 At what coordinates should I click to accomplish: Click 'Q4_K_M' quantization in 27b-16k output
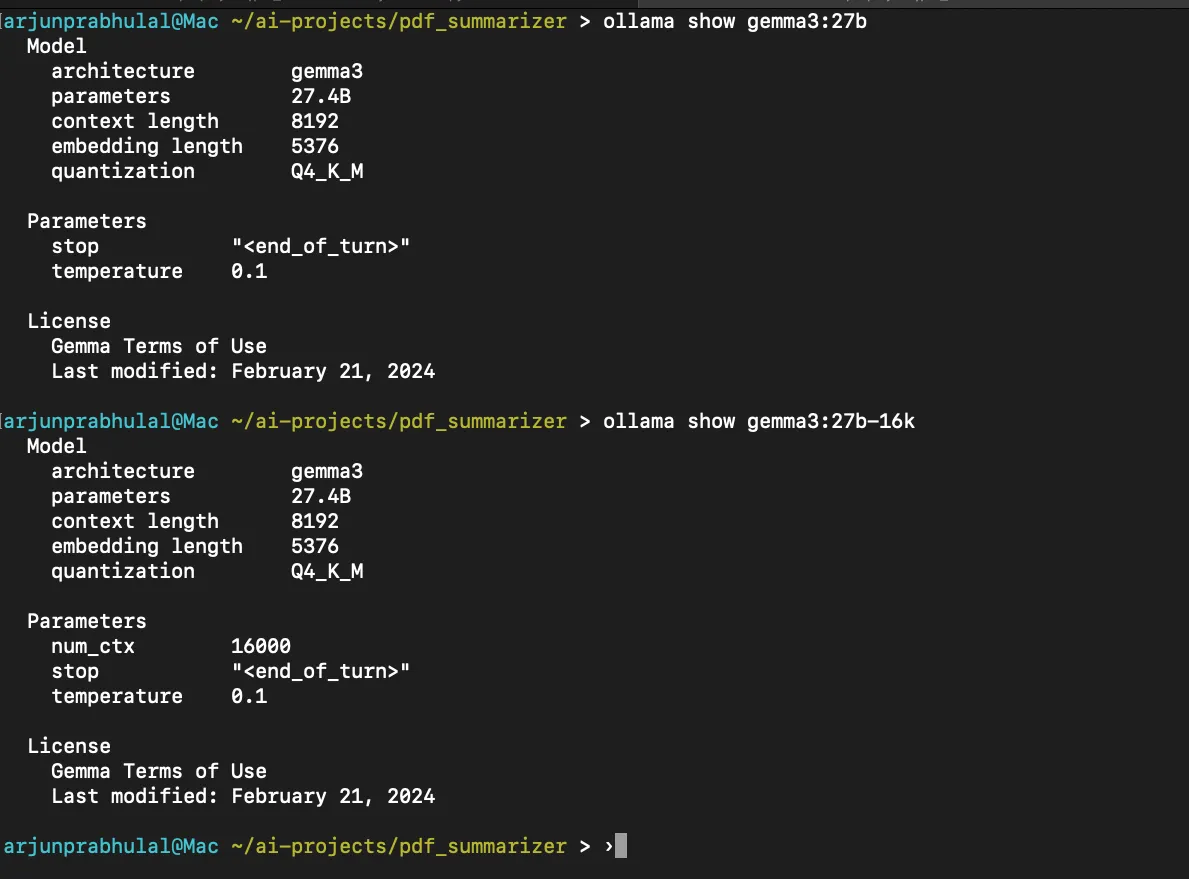tap(327, 572)
